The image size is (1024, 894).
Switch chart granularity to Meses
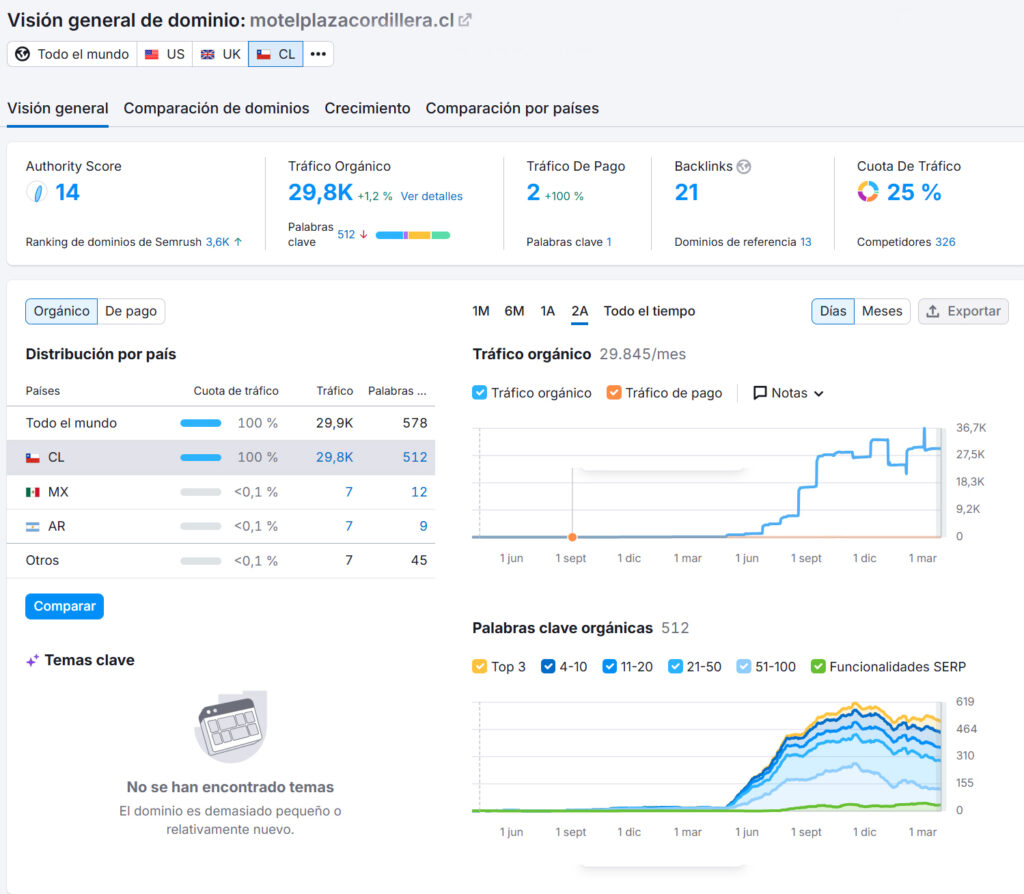[x=882, y=311]
